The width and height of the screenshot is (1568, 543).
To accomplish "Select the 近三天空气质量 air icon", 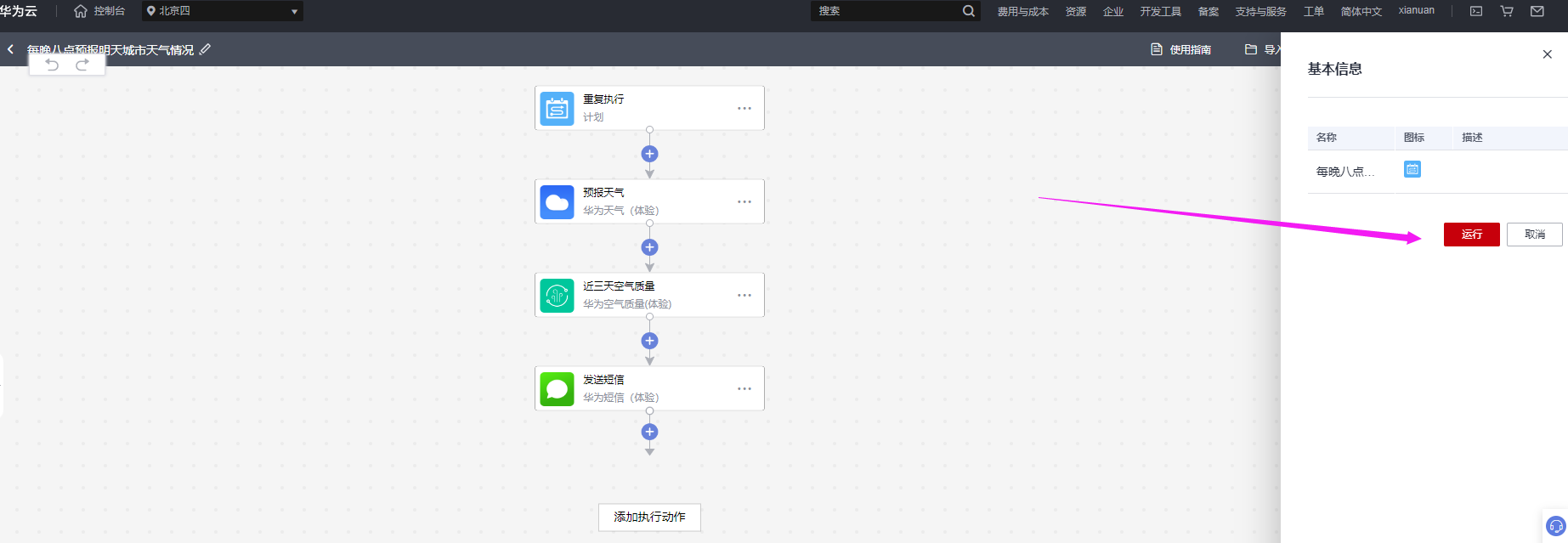I will click(x=557, y=296).
